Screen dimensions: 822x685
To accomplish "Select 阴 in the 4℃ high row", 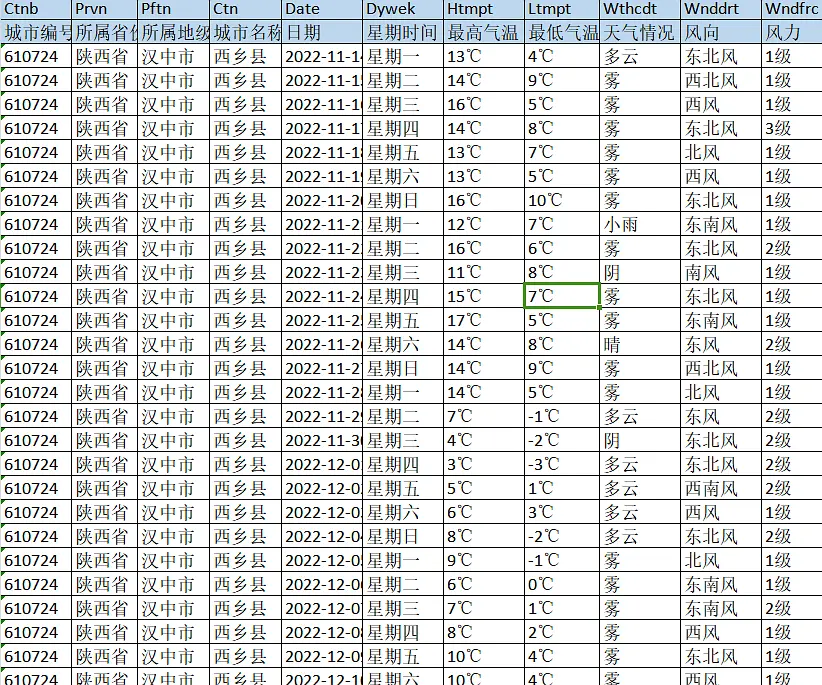I will tap(640, 440).
